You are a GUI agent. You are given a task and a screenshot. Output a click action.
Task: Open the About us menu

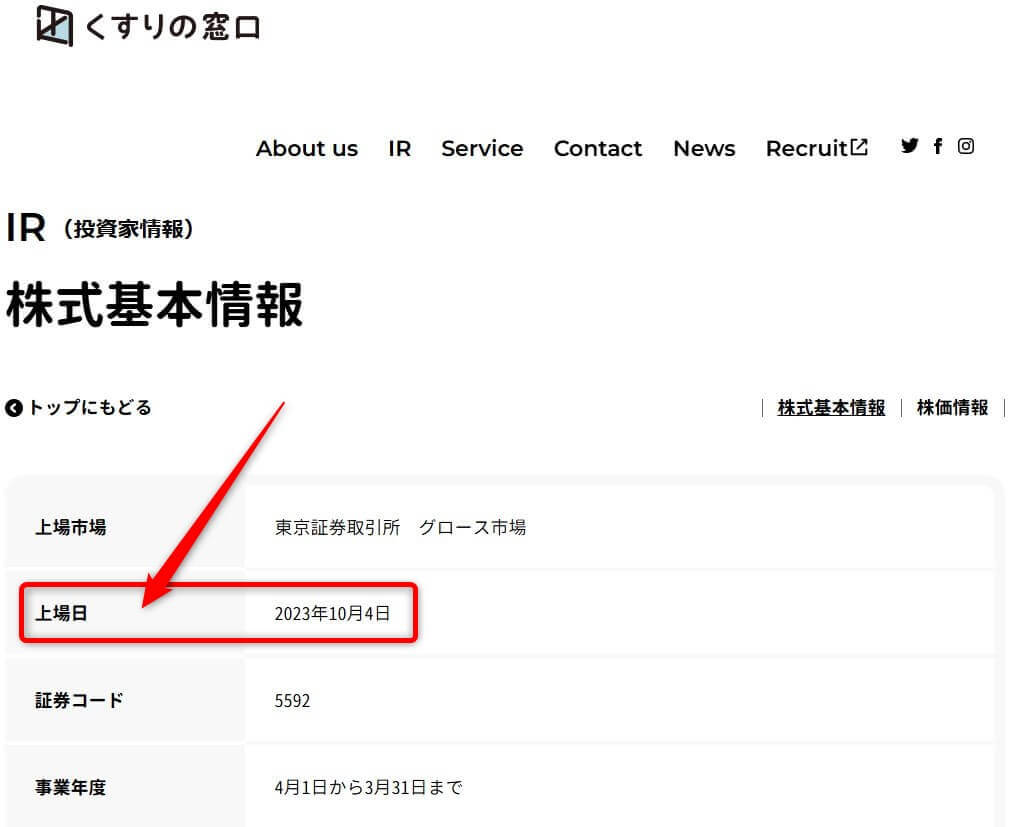tap(306, 149)
